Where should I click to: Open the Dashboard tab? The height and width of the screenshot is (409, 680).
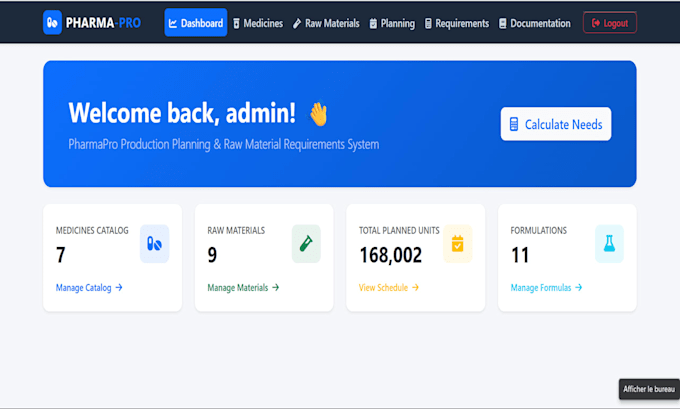point(196,23)
